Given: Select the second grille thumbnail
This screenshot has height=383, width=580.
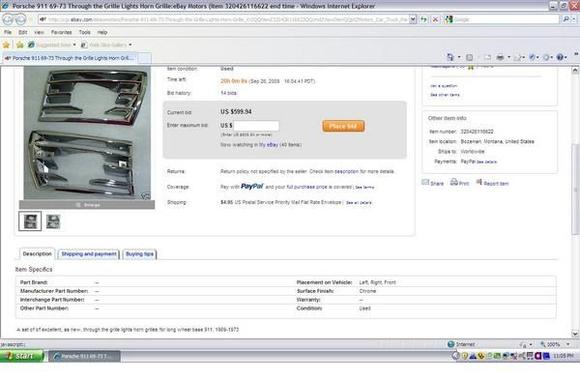Looking at the screenshot, I should [53, 221].
